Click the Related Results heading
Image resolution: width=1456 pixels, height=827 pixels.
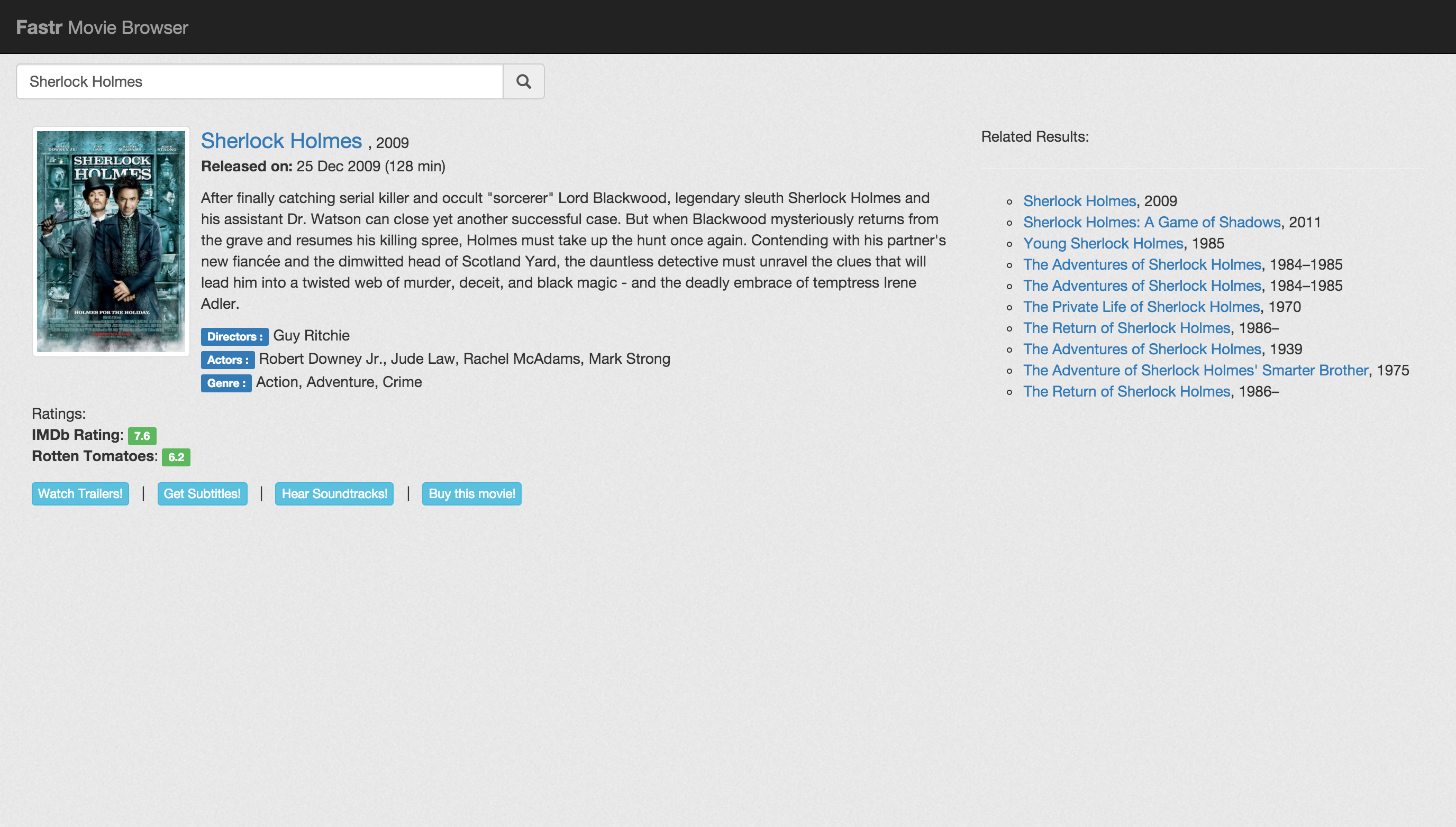point(1035,136)
